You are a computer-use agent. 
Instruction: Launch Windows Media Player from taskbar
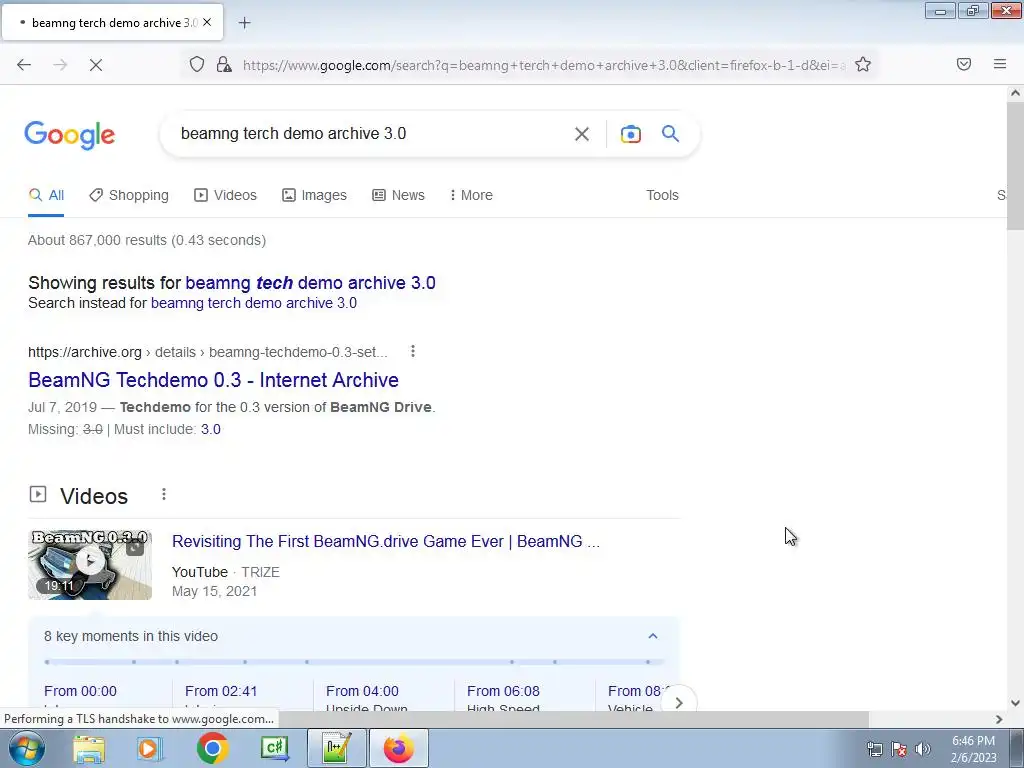coord(150,748)
